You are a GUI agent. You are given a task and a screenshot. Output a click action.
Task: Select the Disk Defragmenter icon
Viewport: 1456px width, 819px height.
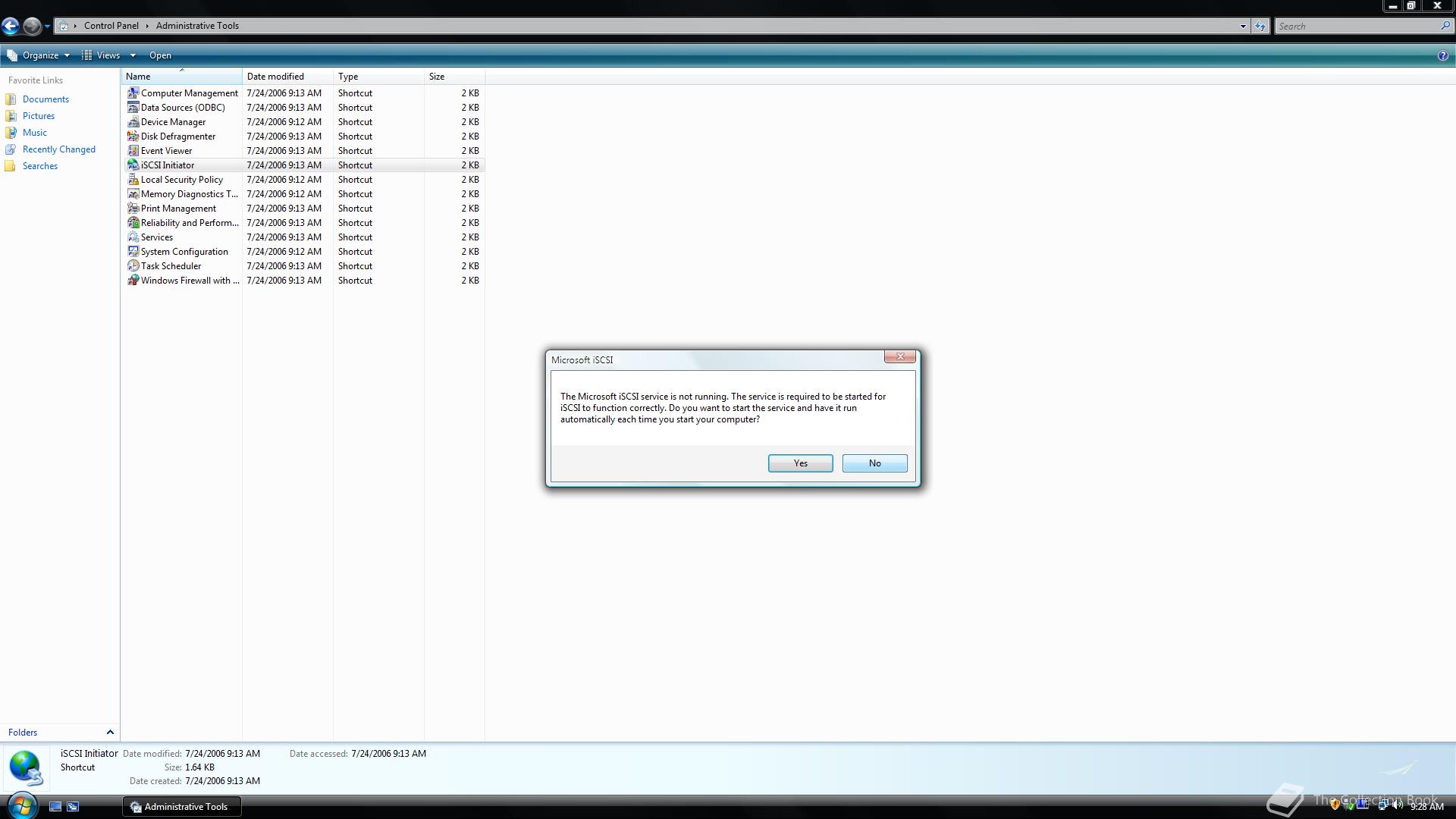click(x=133, y=136)
